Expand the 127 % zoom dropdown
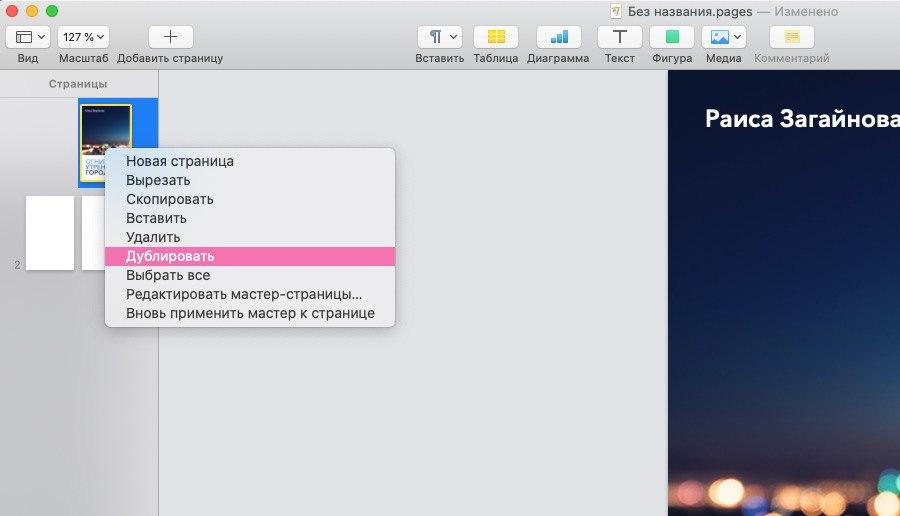This screenshot has width=900, height=516. coord(83,37)
